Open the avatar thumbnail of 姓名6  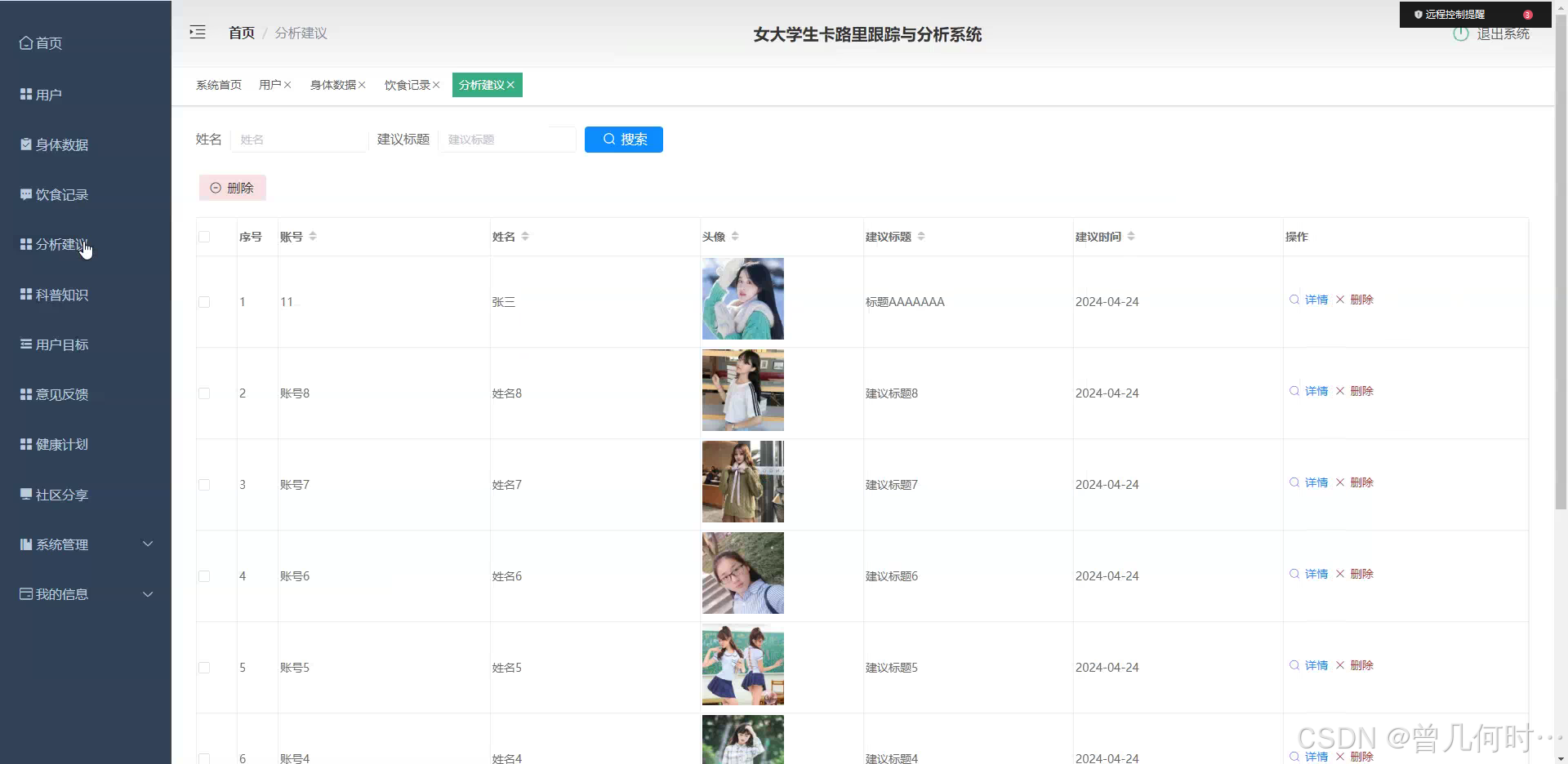coord(743,573)
